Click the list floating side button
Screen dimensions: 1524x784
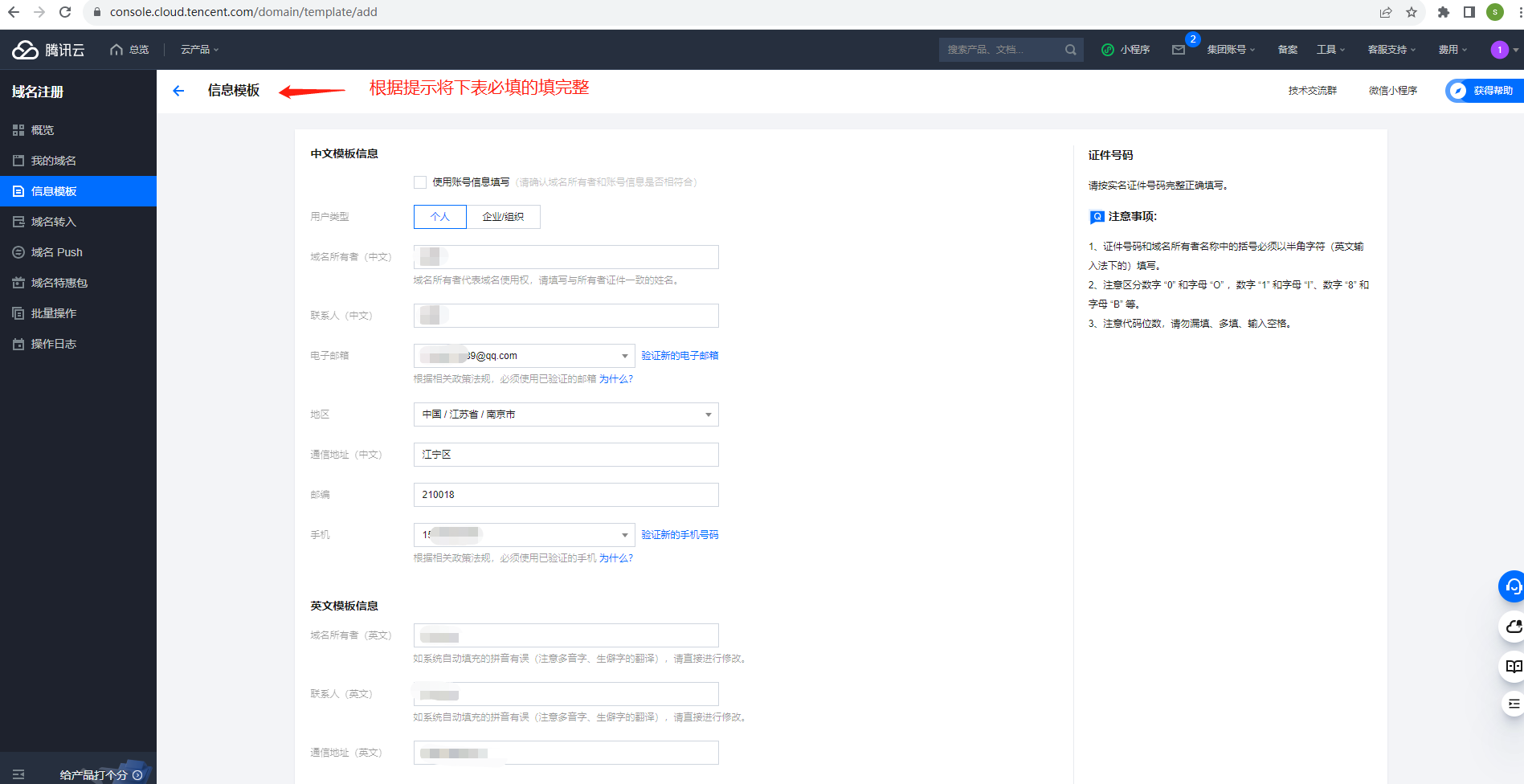pos(1514,704)
